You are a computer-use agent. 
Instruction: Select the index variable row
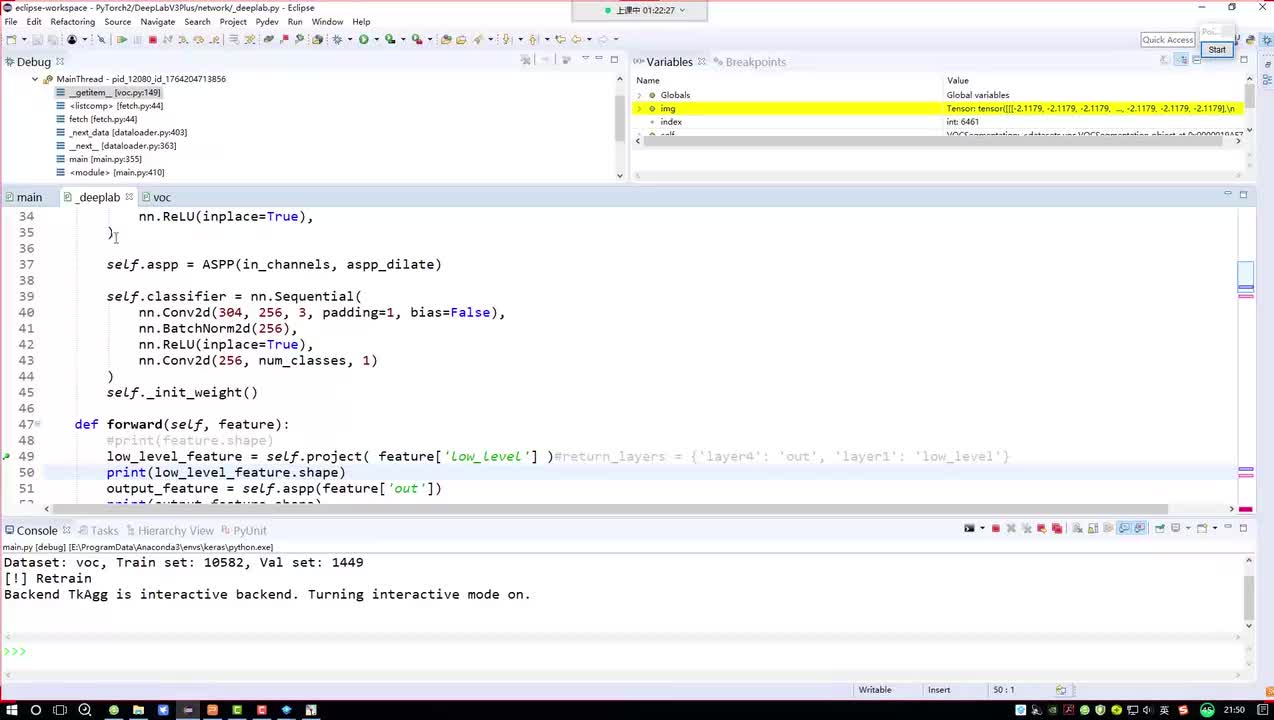click(938, 122)
